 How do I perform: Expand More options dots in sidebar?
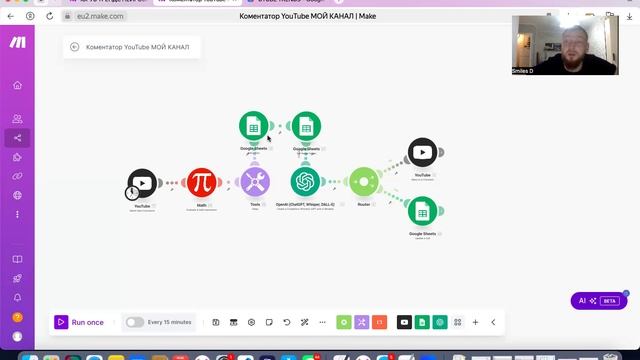point(17,214)
